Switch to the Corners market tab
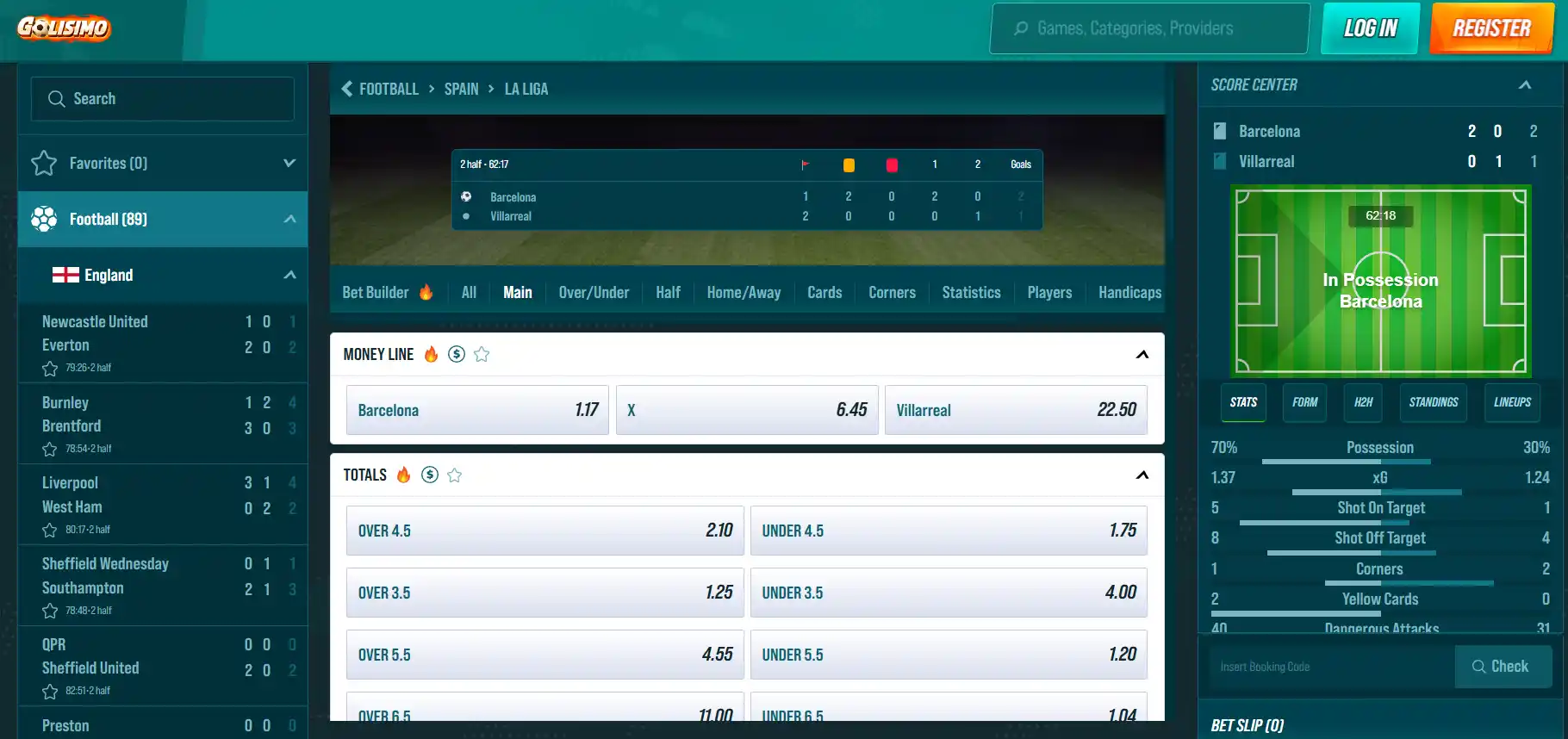Image resolution: width=1568 pixels, height=739 pixels. pos(892,293)
